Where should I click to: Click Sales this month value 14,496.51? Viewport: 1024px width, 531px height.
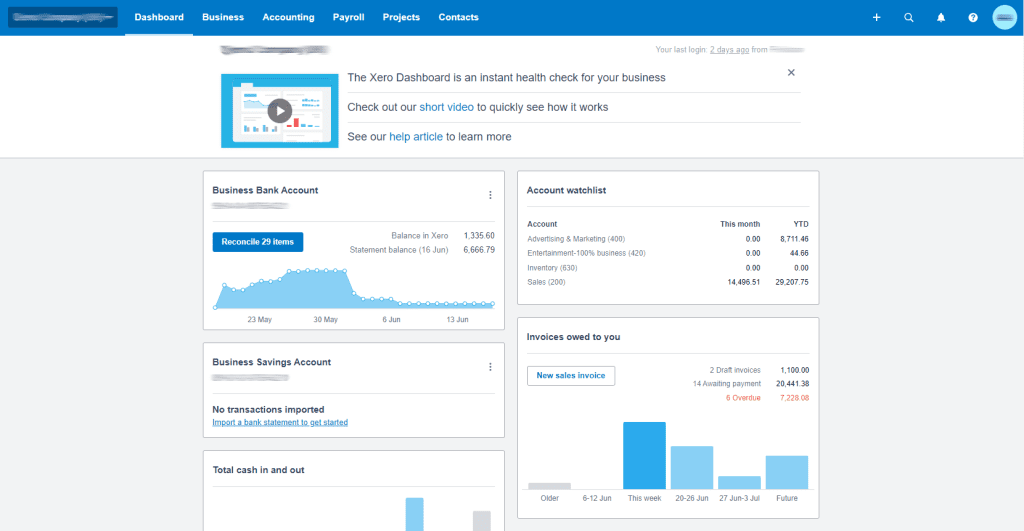[x=744, y=282]
